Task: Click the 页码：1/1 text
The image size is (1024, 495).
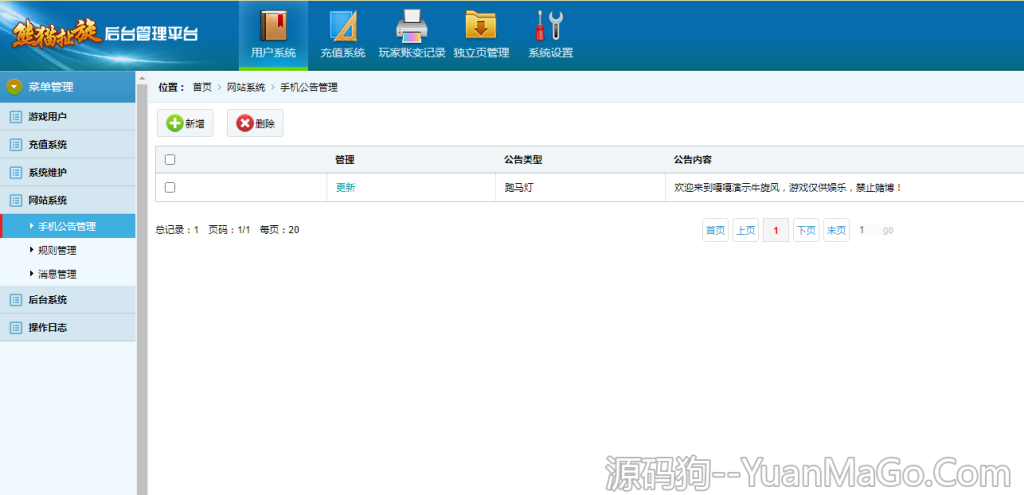Action: point(229,230)
